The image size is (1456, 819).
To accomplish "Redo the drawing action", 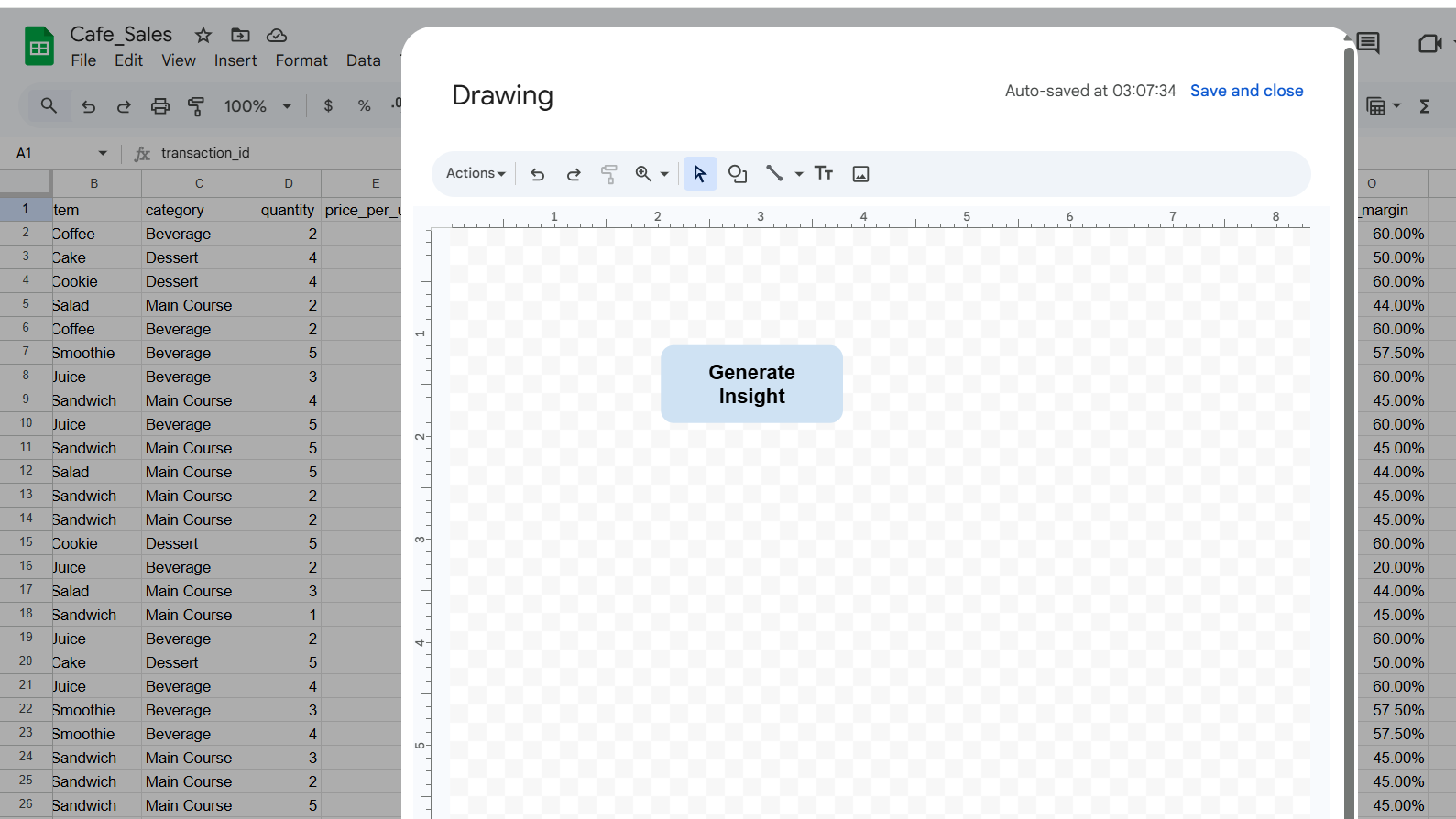I will click(574, 174).
